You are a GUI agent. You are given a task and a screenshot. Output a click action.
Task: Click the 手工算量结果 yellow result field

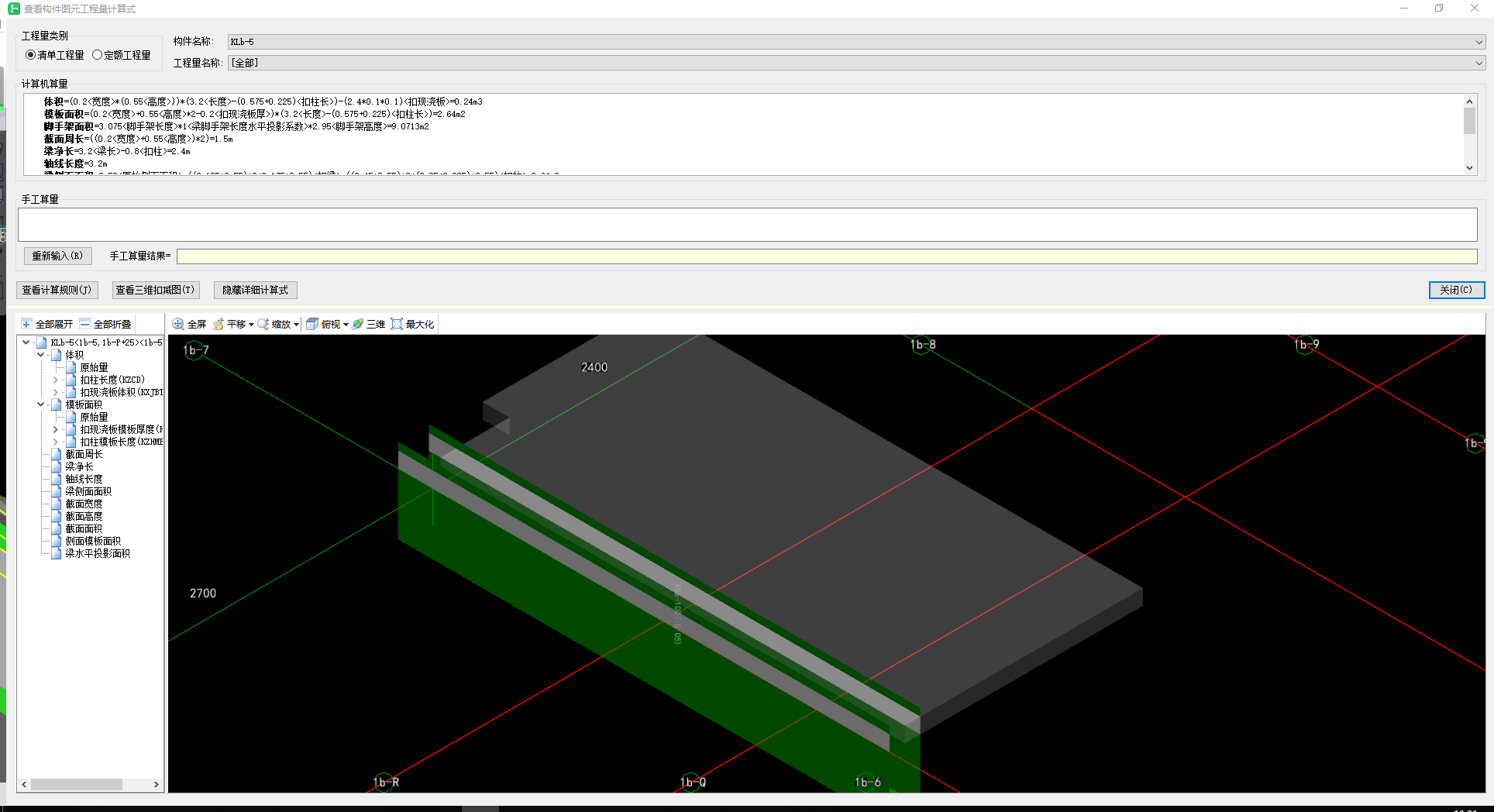827,256
